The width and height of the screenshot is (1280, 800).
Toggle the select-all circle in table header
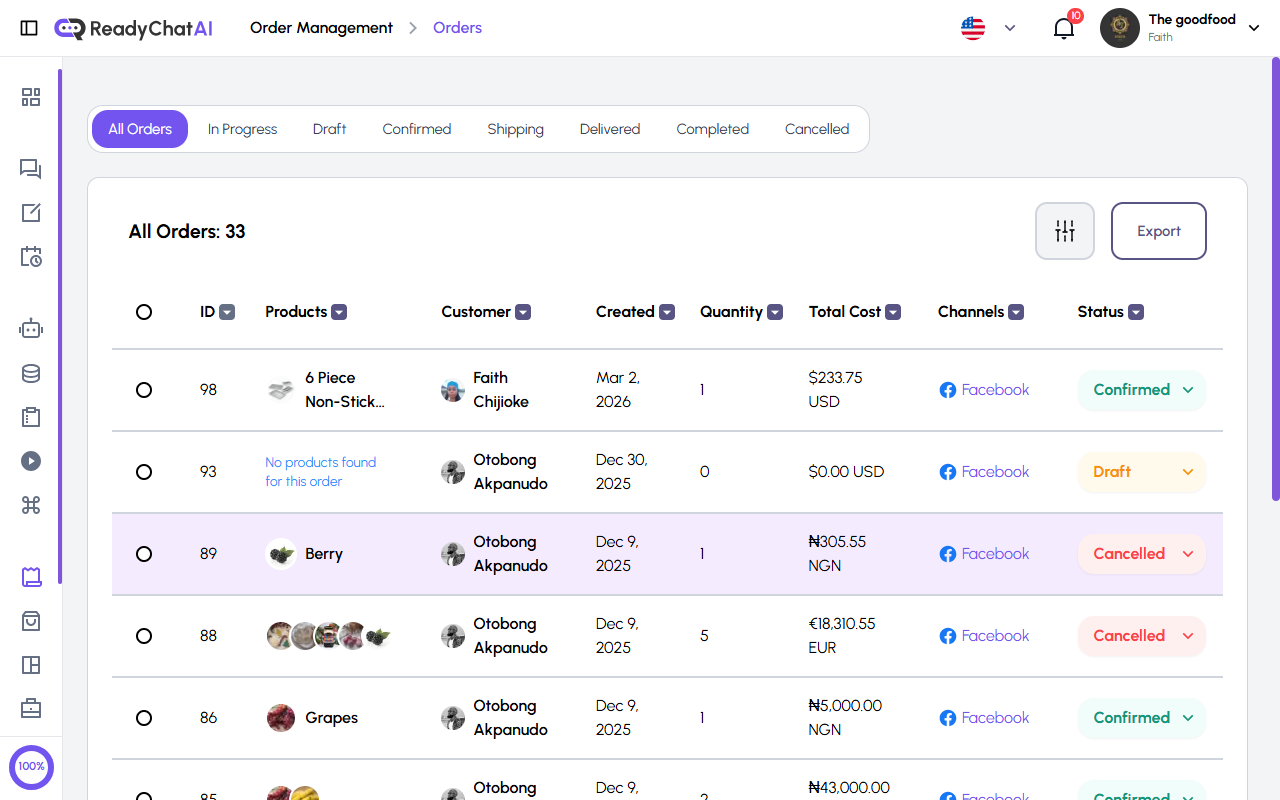[144, 312]
